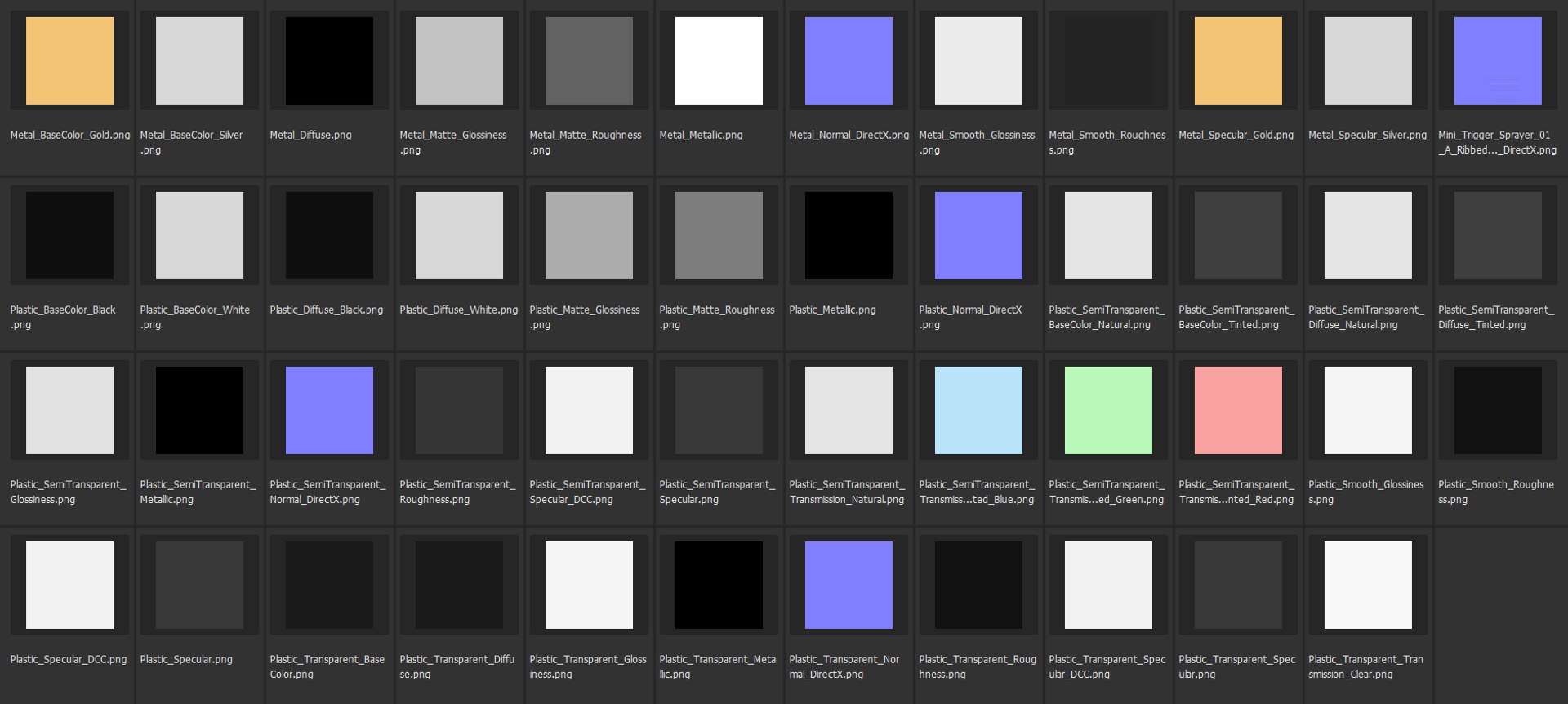Click the Plastic_SemiTransparent_Roughness.png file name
The width and height of the screenshot is (1568, 704).
(457, 492)
